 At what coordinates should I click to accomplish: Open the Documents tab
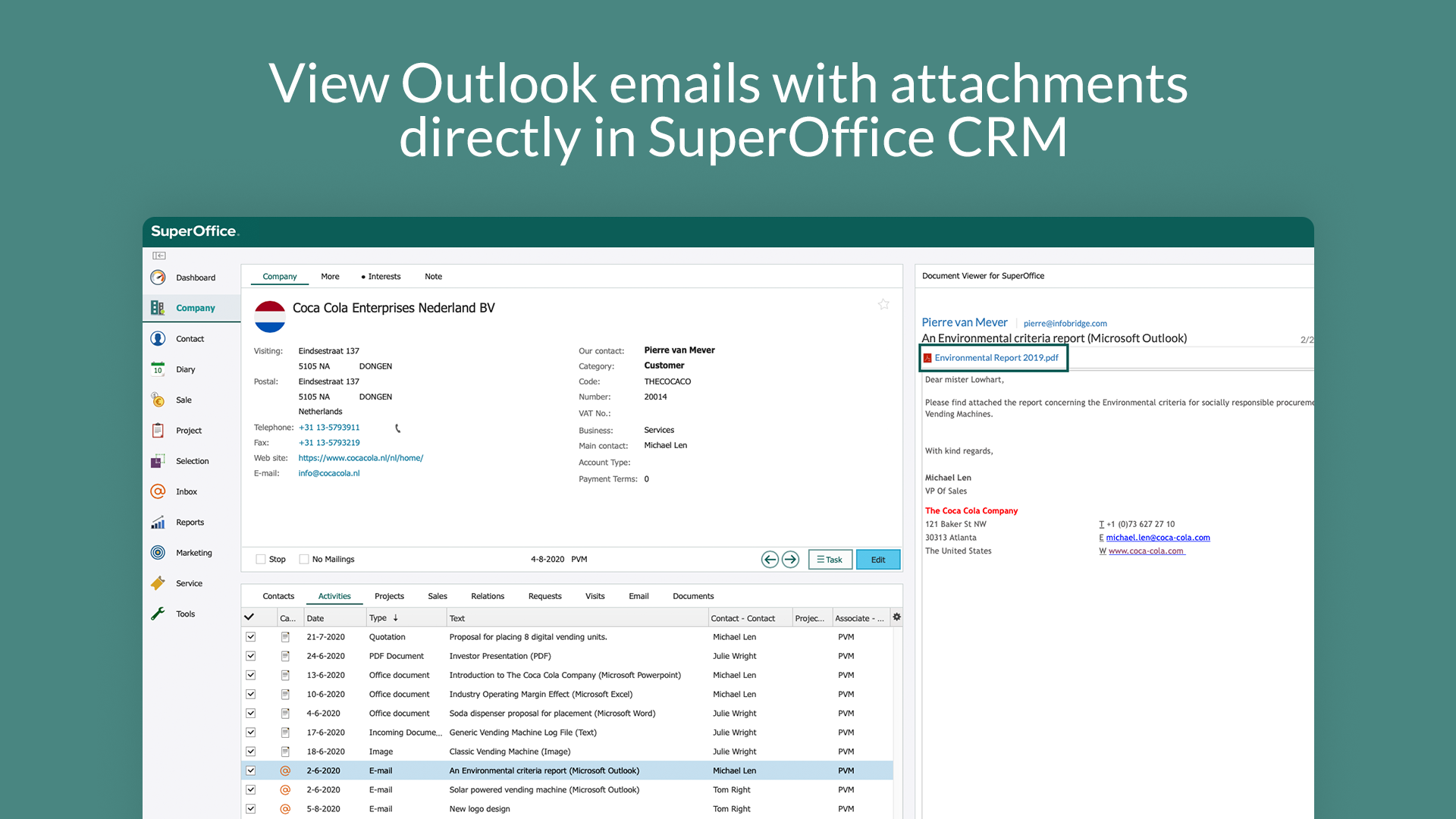click(693, 596)
